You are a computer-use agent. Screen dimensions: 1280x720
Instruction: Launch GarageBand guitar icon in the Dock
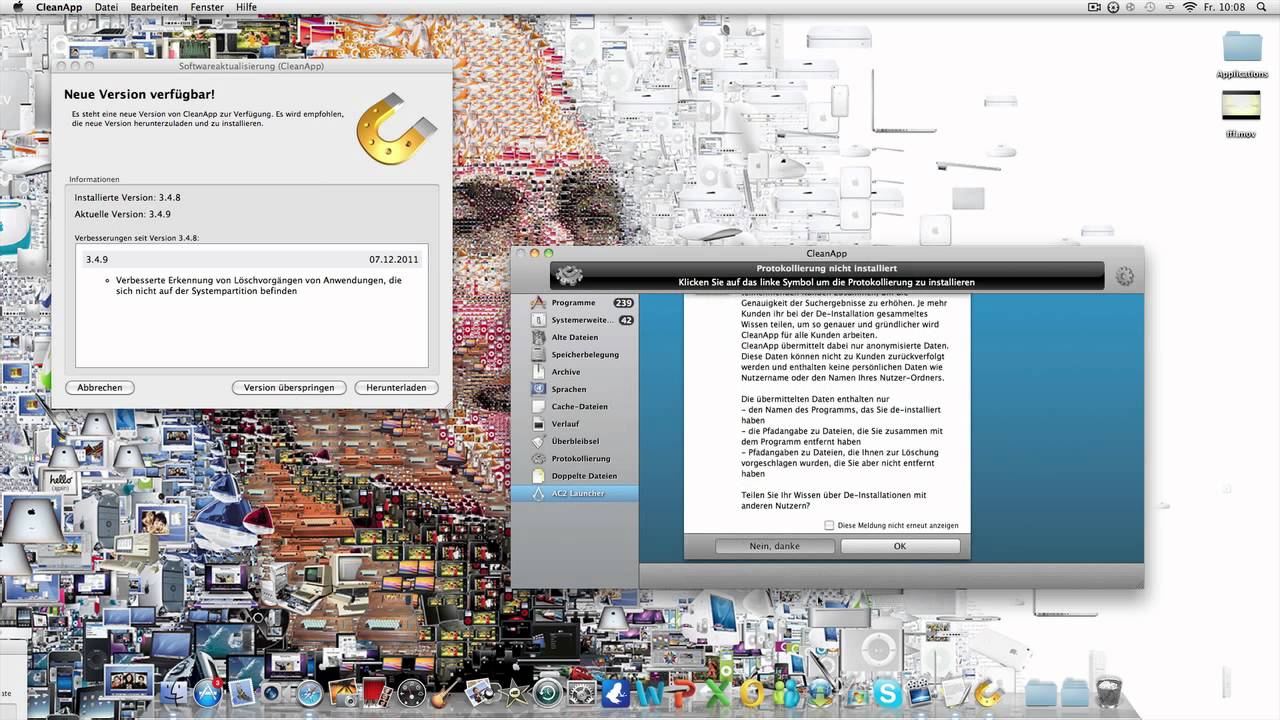click(445, 692)
